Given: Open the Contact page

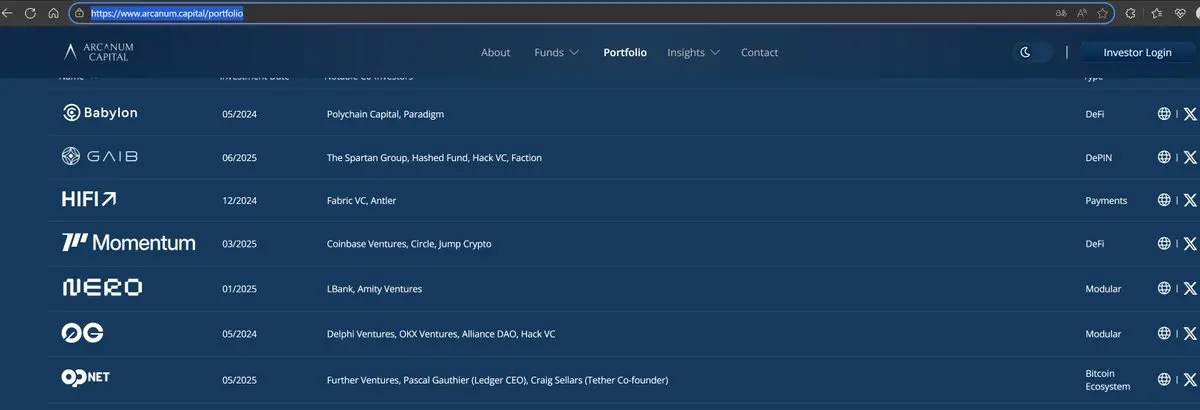Looking at the screenshot, I should click(759, 52).
